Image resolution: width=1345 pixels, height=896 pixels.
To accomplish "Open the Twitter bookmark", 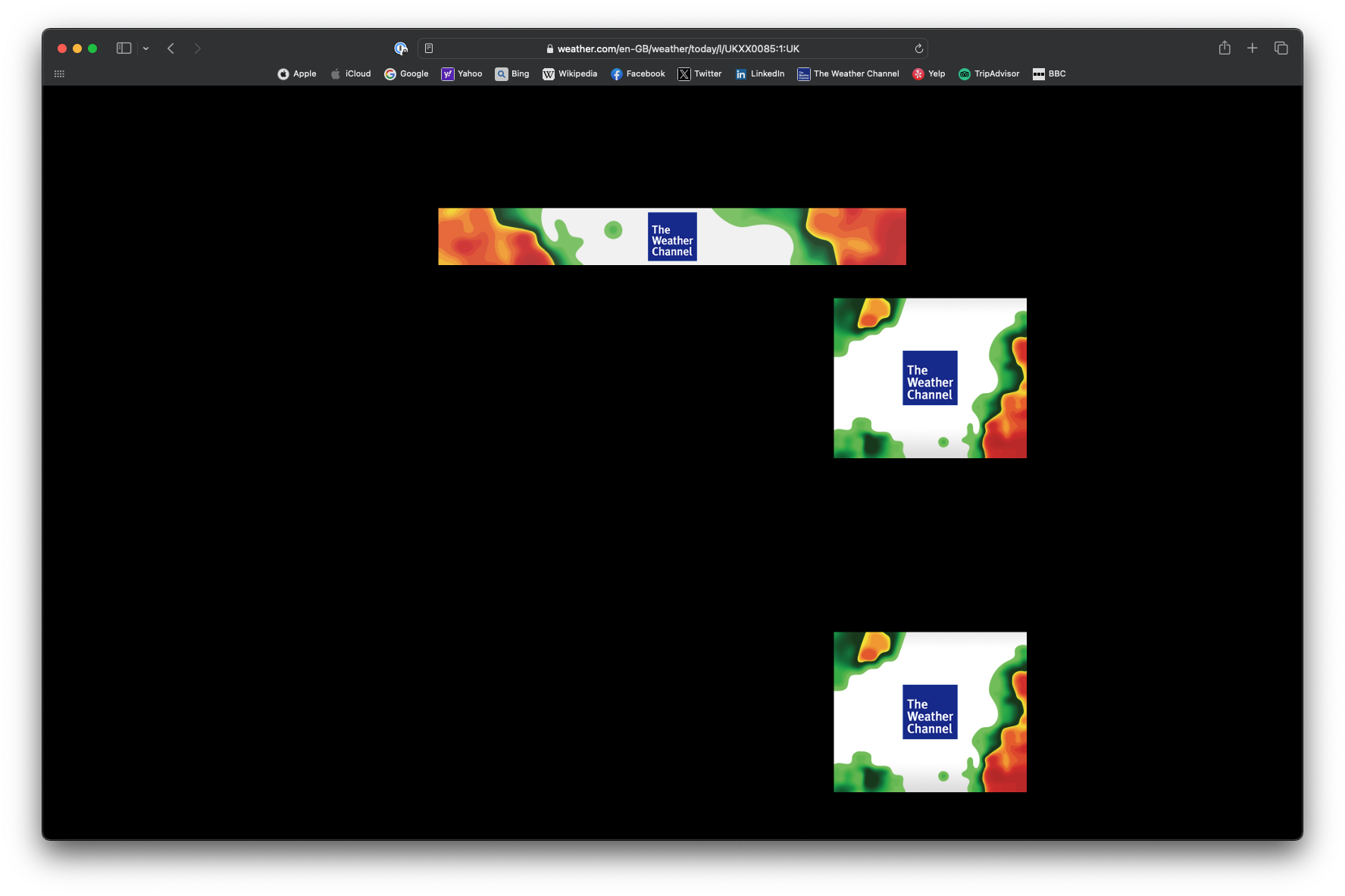I will point(700,73).
